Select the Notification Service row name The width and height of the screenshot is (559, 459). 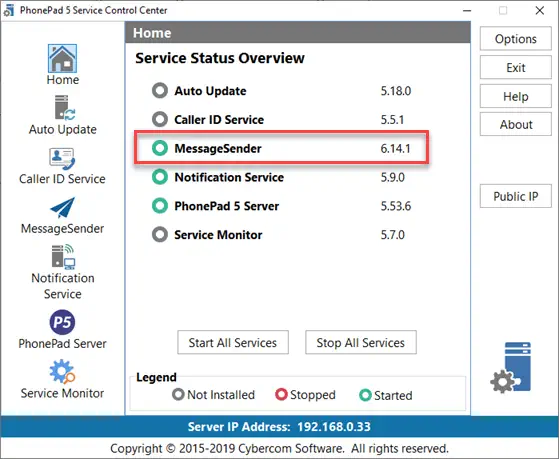coord(229,177)
